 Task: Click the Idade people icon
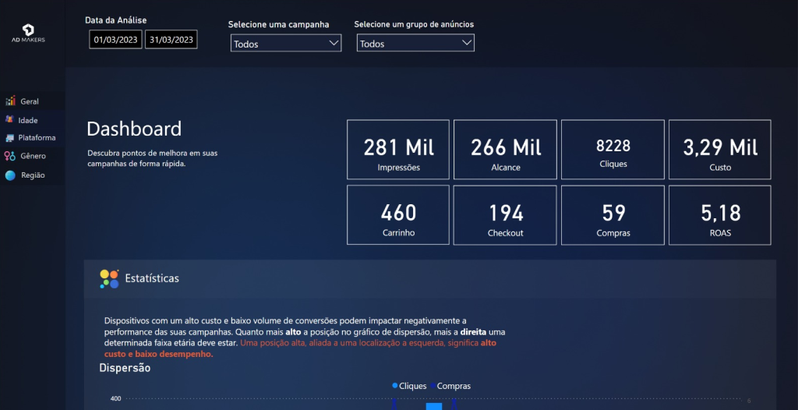click(x=10, y=120)
